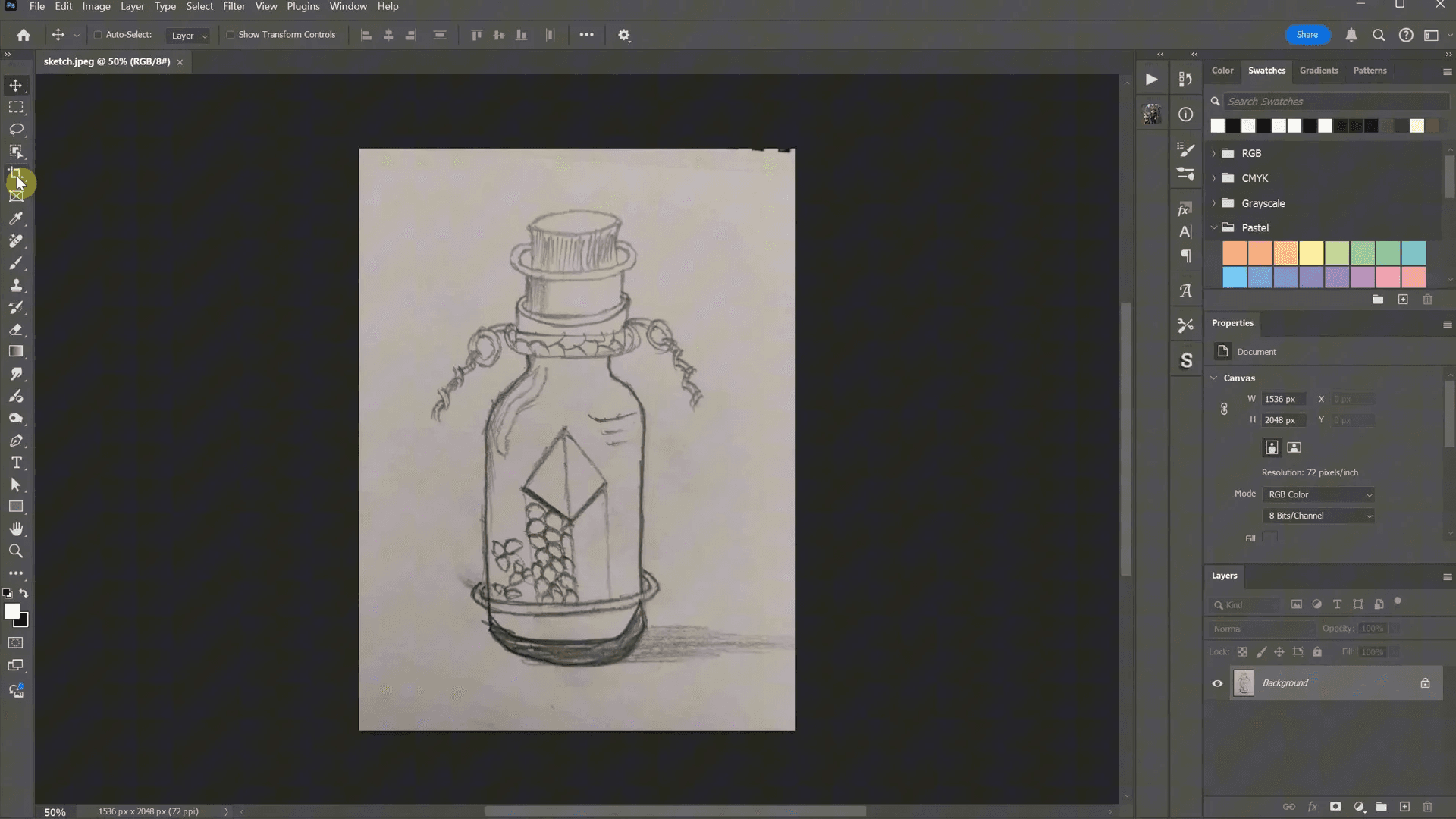Set canvas to portrait orientation
Screen dimensions: 1456x819
point(1272,447)
